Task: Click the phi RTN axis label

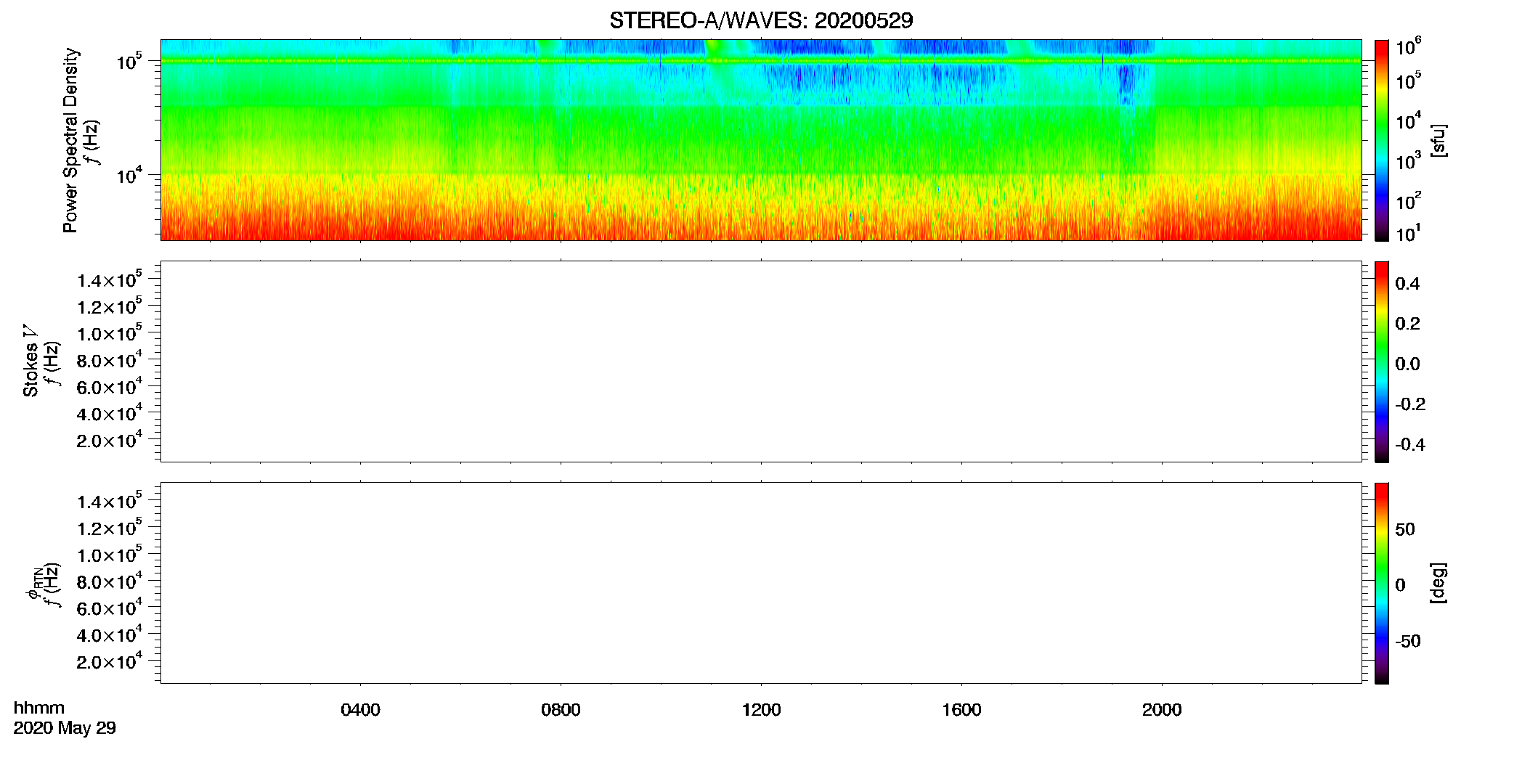Action: pos(33,584)
